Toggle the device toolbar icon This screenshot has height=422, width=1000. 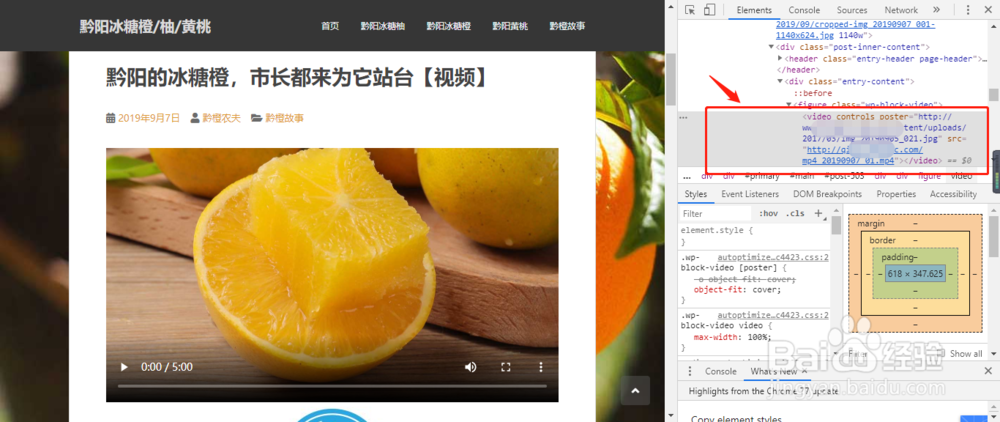click(x=709, y=10)
